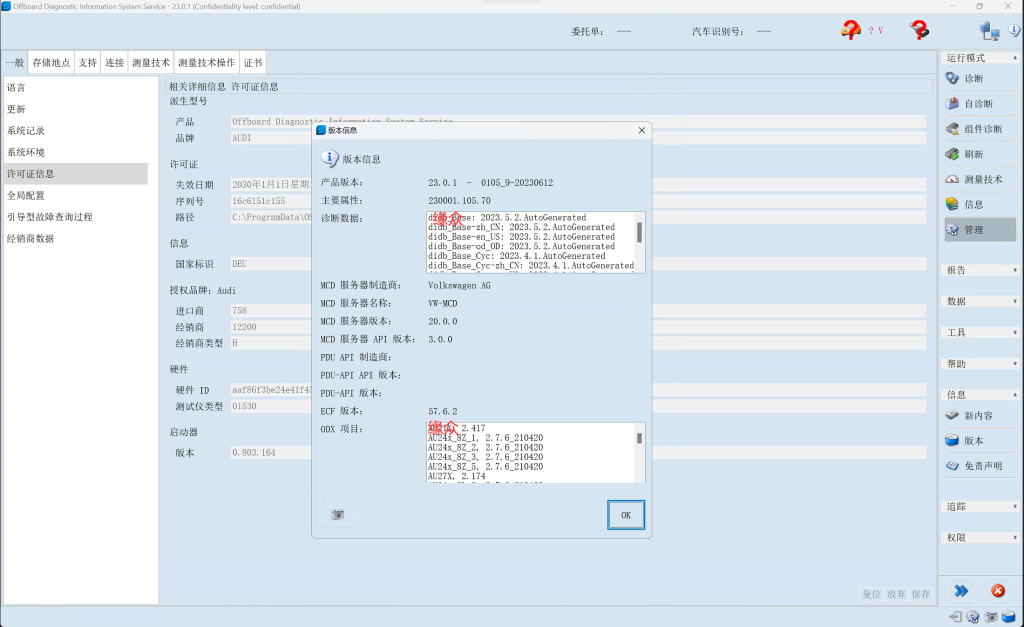Image resolution: width=1024 pixels, height=627 pixels.
Task: Click the blue double-arrow forward button
Action: pyautogui.click(x=960, y=591)
